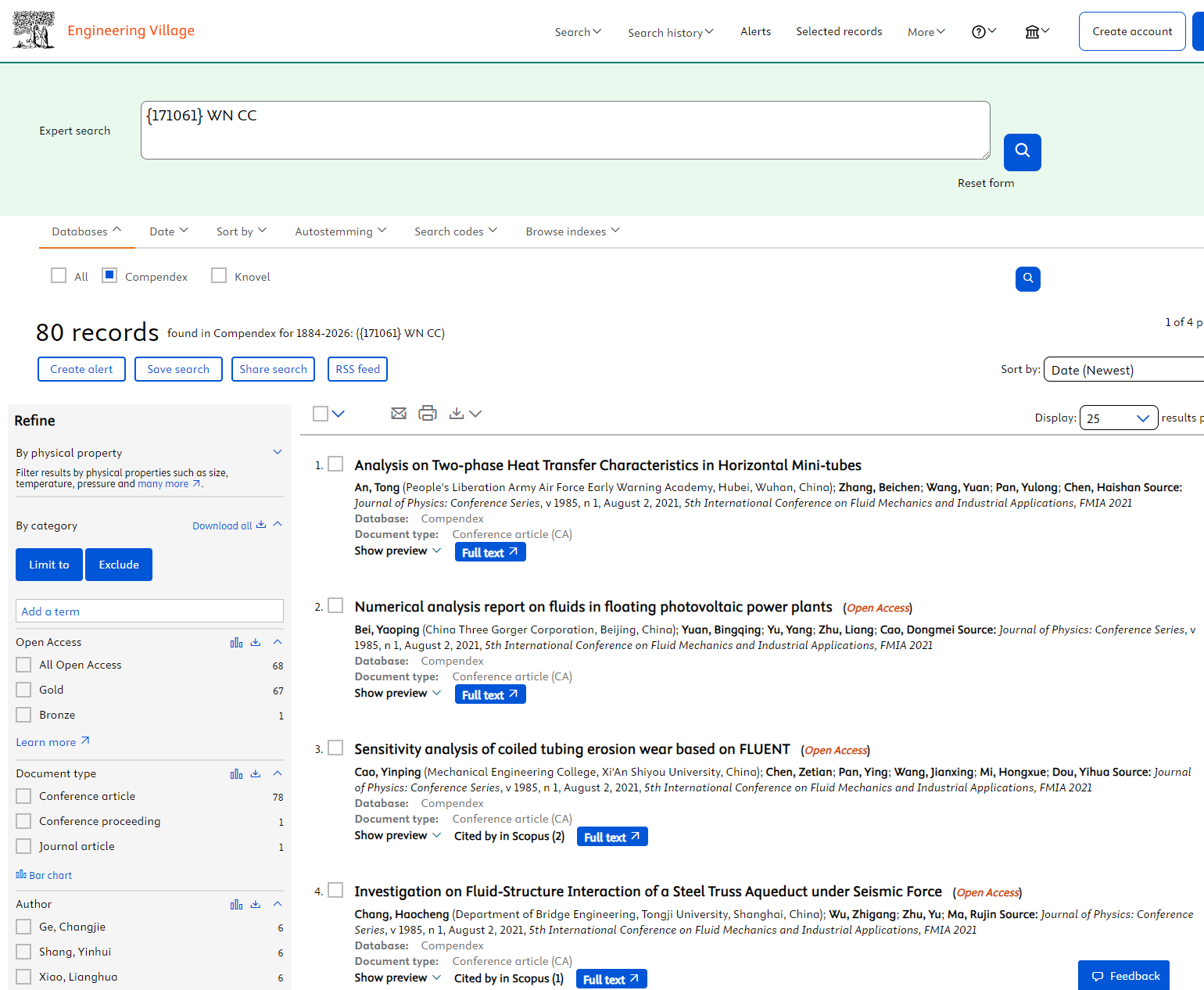Open the RSS feed button
Screen dimensions: 1204x990
[357, 369]
